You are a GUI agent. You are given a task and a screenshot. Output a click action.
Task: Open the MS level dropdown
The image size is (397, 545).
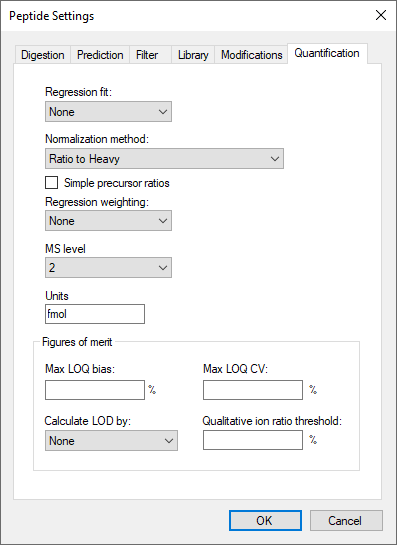click(108, 267)
